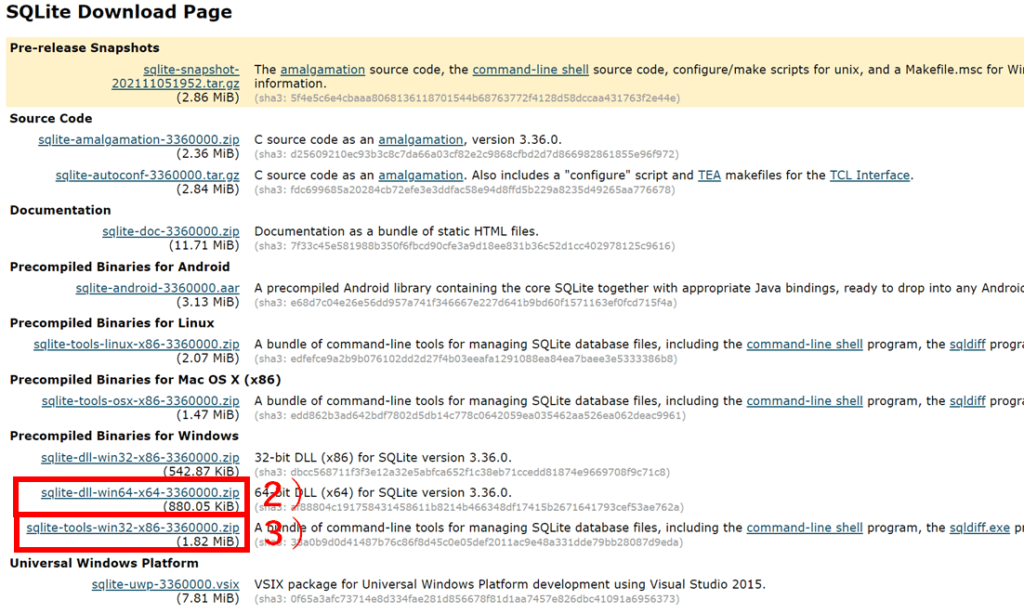Download sqlite-snapshot-202111051952.tar.gz
The image size is (1024, 613).
point(175,76)
